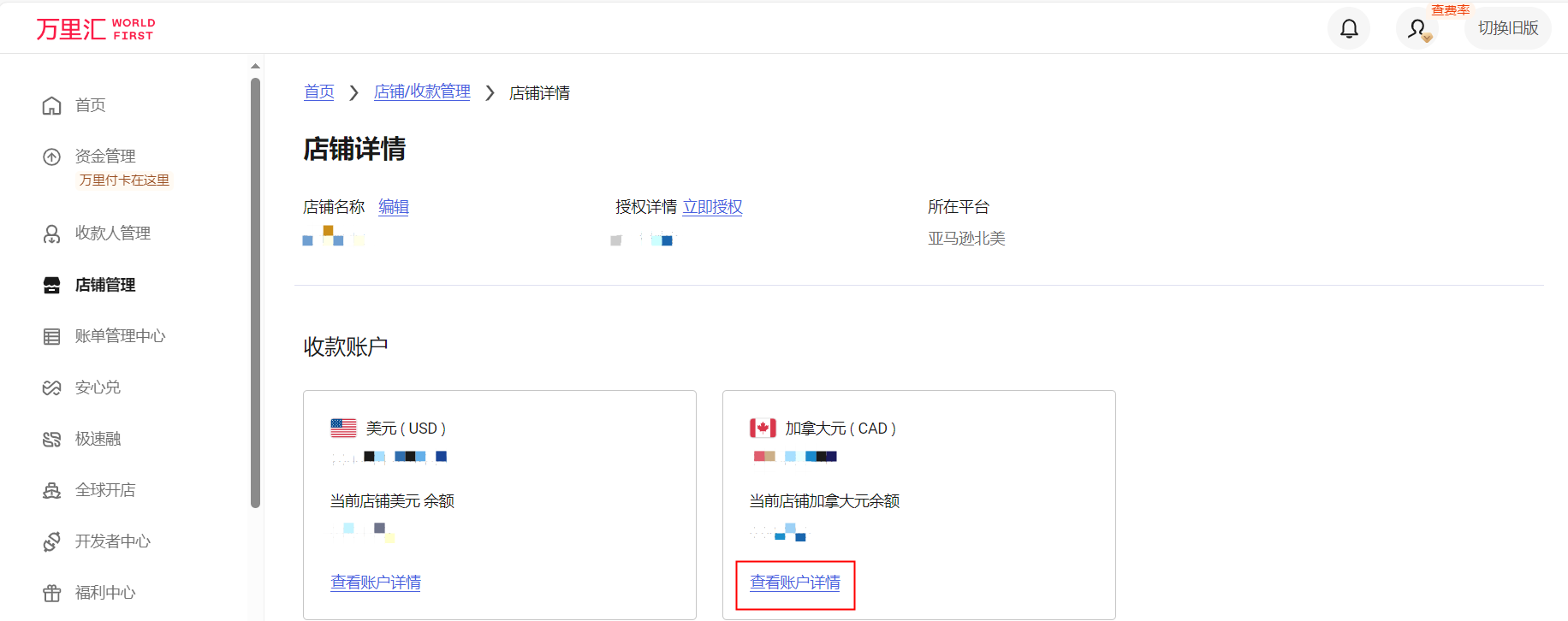Open the bill management center icon
The height and width of the screenshot is (621, 1568).
tap(52, 336)
